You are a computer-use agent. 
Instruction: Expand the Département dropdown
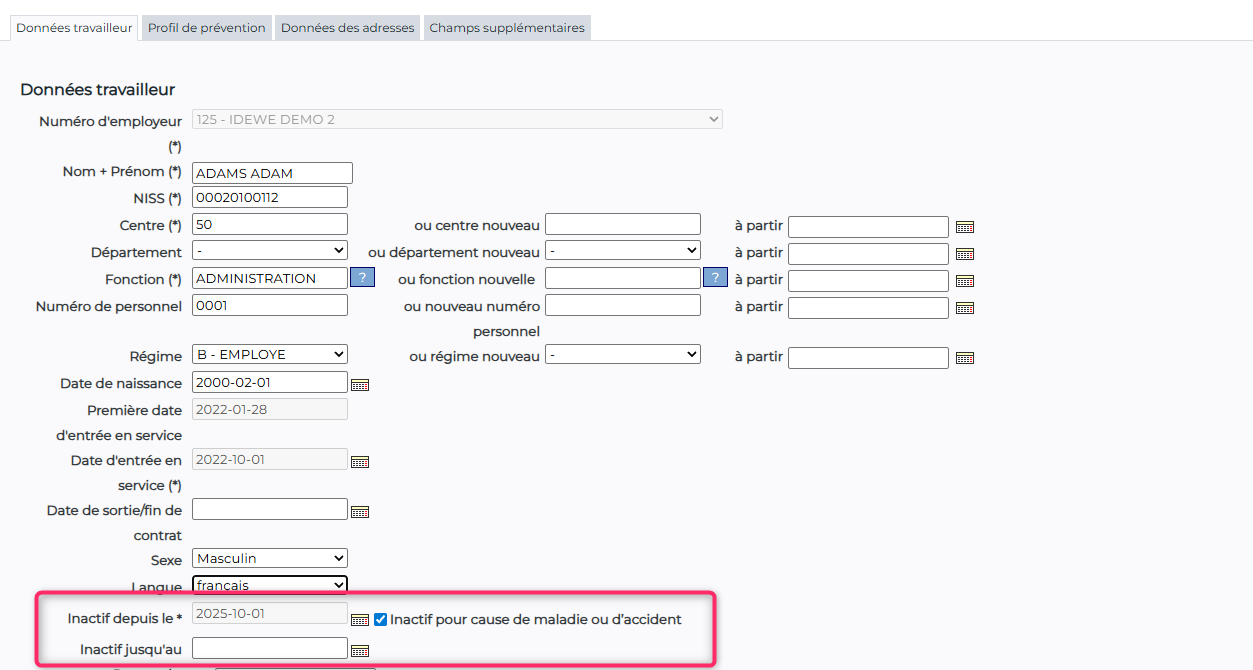click(270, 251)
